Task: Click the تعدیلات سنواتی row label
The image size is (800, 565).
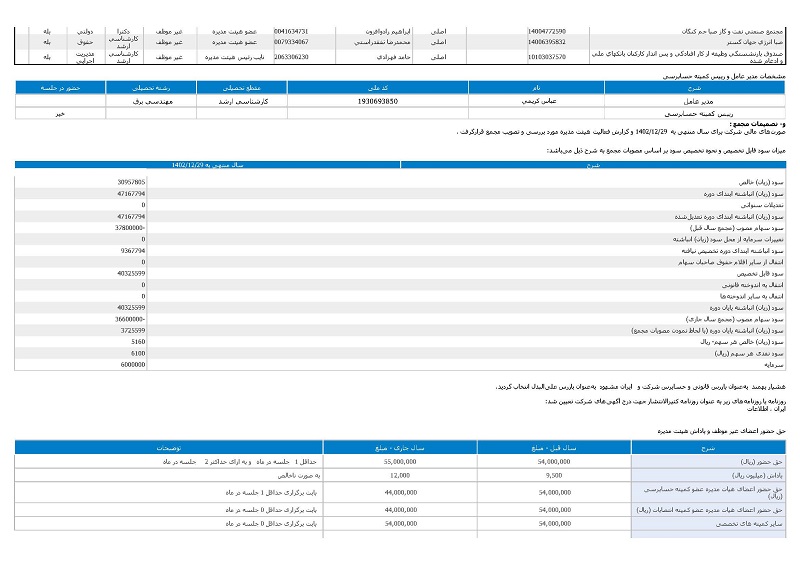Action: coord(762,205)
